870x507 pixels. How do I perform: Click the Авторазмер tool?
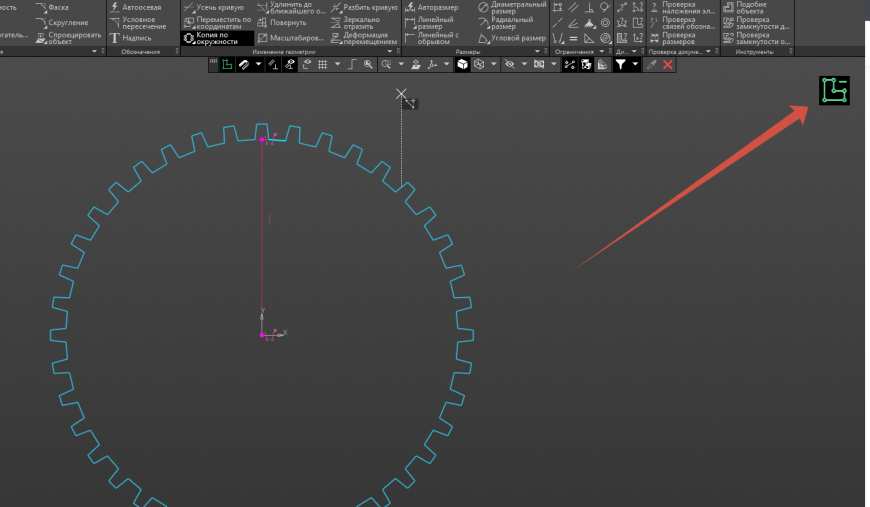point(432,7)
